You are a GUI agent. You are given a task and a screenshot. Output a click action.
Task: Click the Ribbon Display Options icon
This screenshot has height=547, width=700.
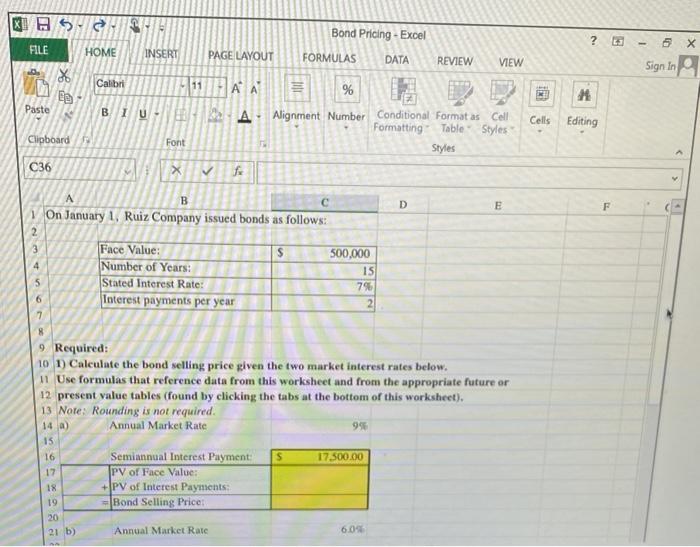pyautogui.click(x=617, y=42)
